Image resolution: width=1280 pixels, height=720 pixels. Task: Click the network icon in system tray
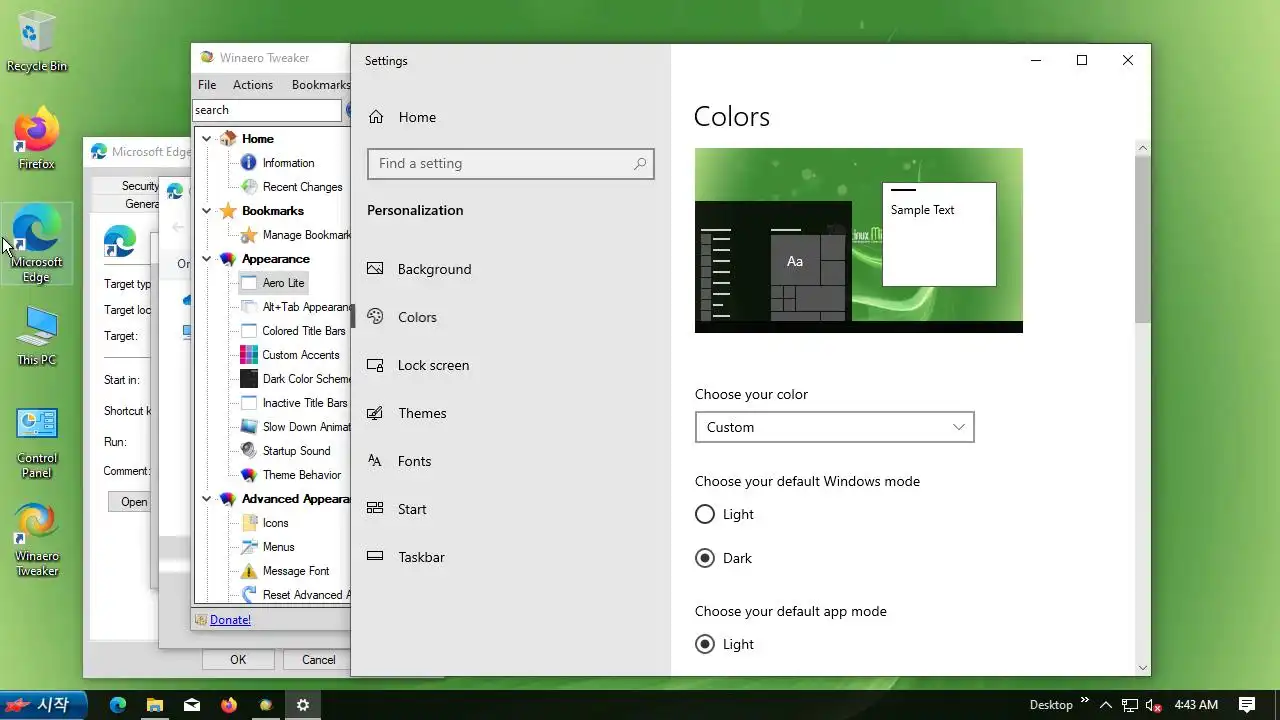click(1130, 705)
